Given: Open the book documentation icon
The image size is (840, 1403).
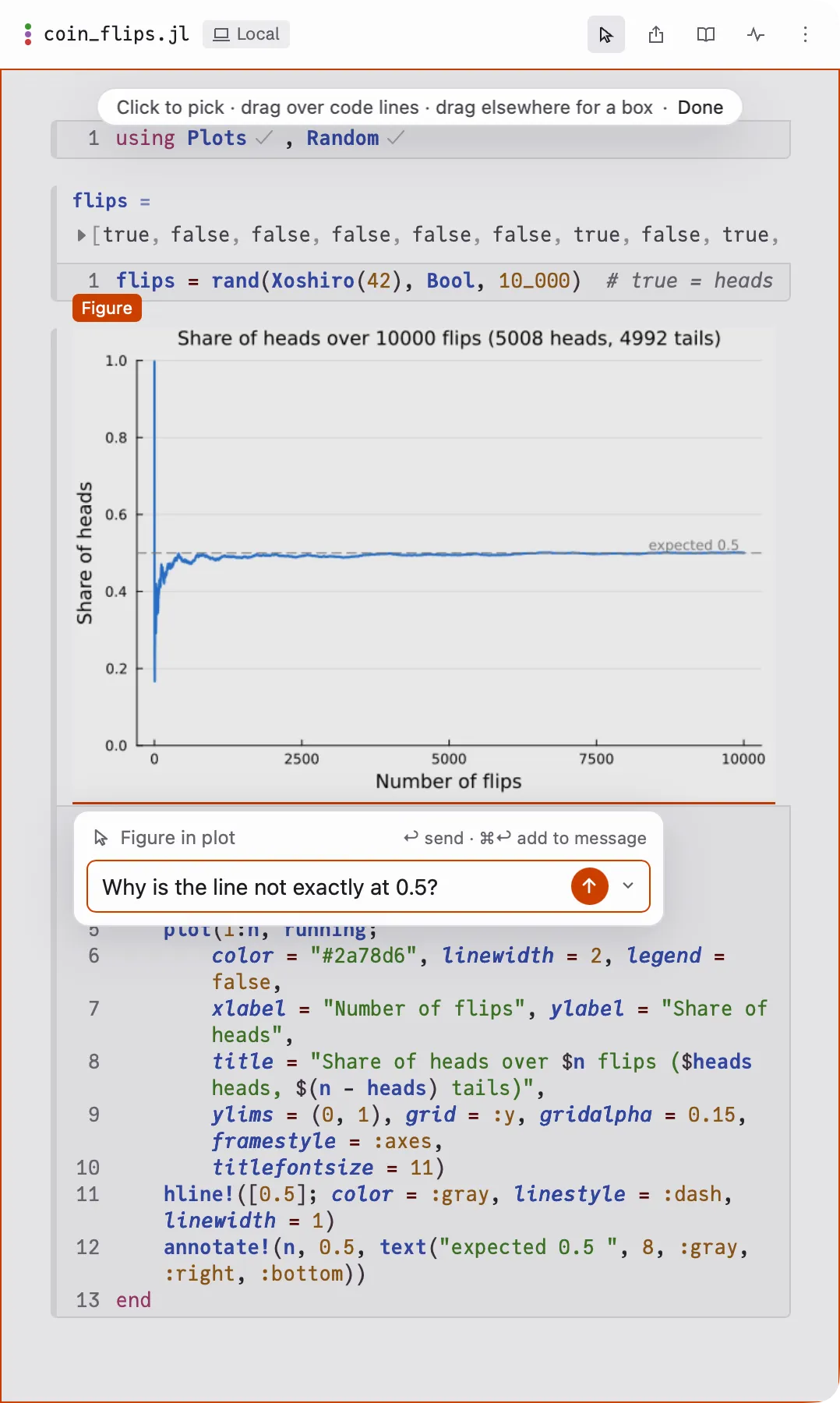Looking at the screenshot, I should [706, 34].
